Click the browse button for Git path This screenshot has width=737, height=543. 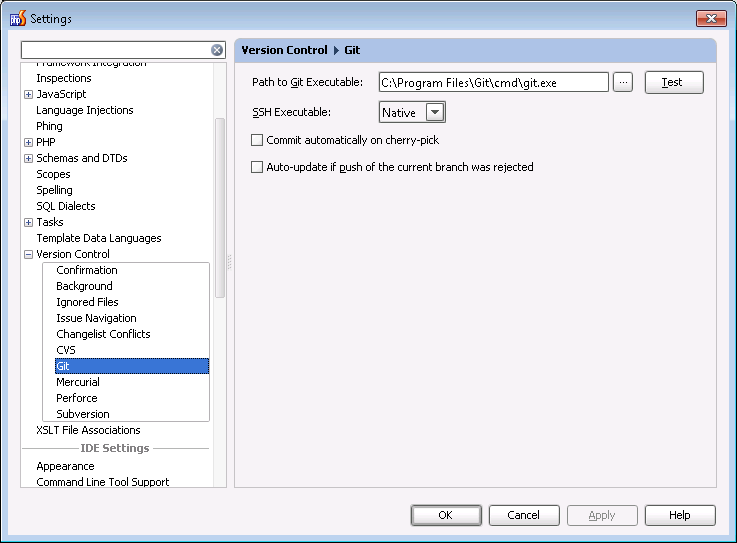click(x=623, y=82)
